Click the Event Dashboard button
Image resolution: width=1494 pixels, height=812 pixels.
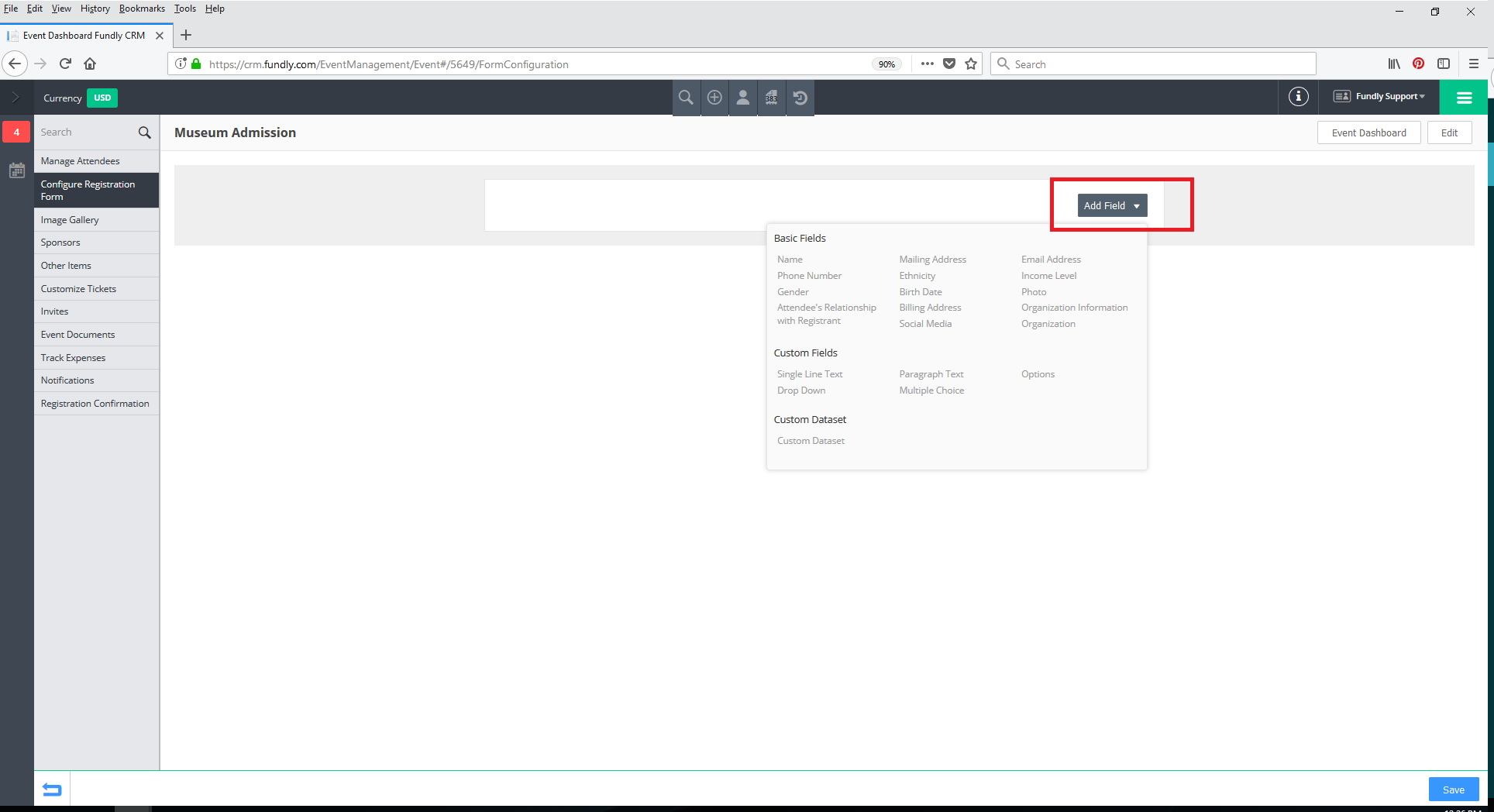pyautogui.click(x=1368, y=132)
